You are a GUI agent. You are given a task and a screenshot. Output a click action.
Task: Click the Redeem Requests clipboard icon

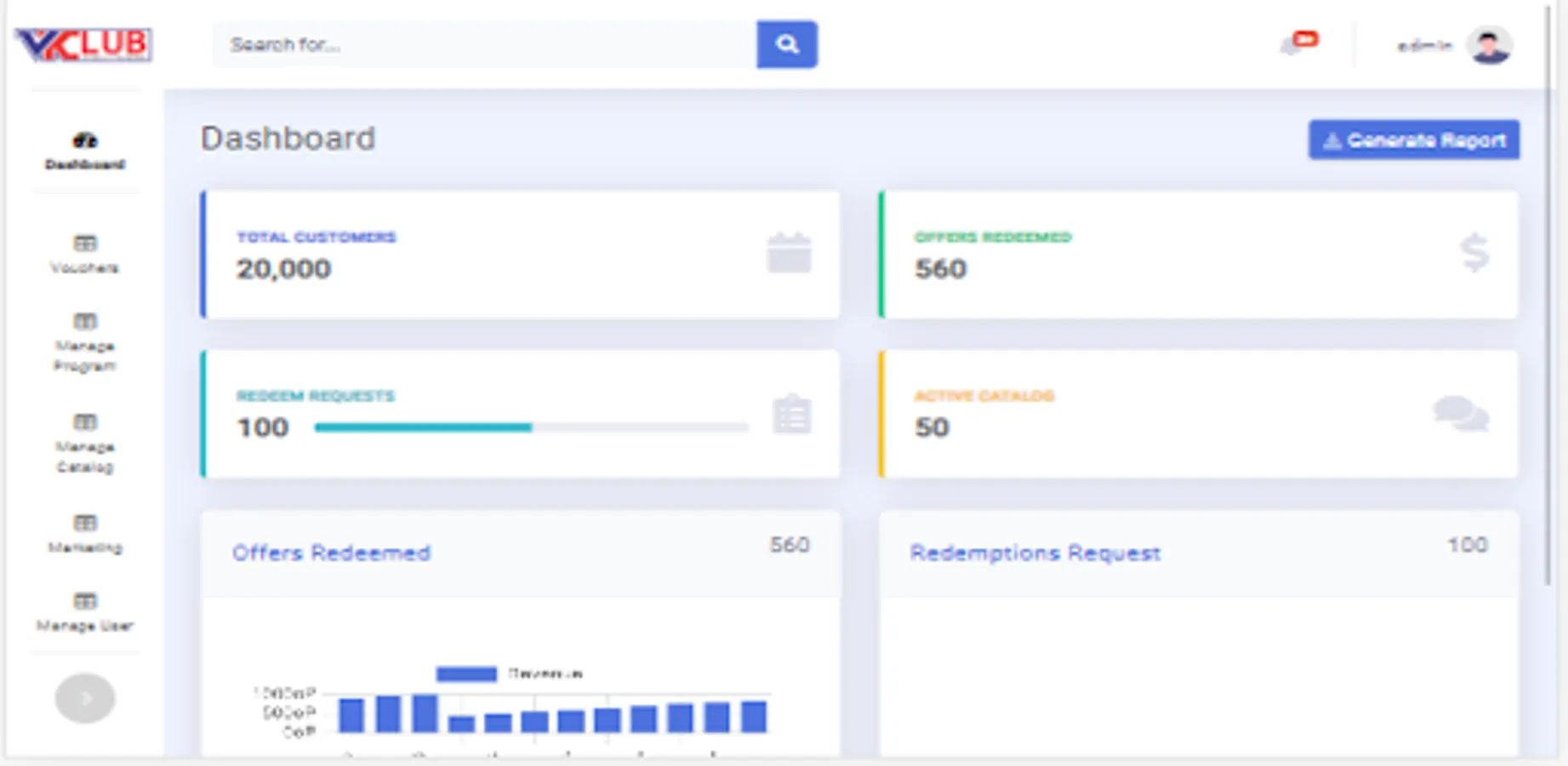tap(791, 414)
